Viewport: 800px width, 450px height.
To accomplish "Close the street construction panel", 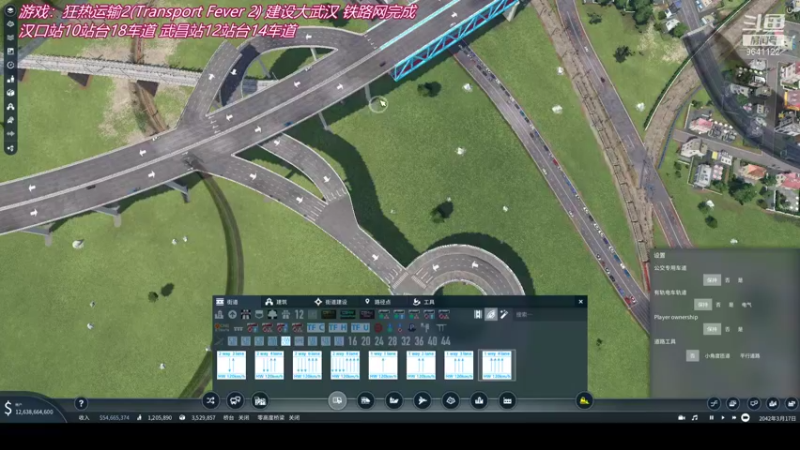I will (581, 302).
